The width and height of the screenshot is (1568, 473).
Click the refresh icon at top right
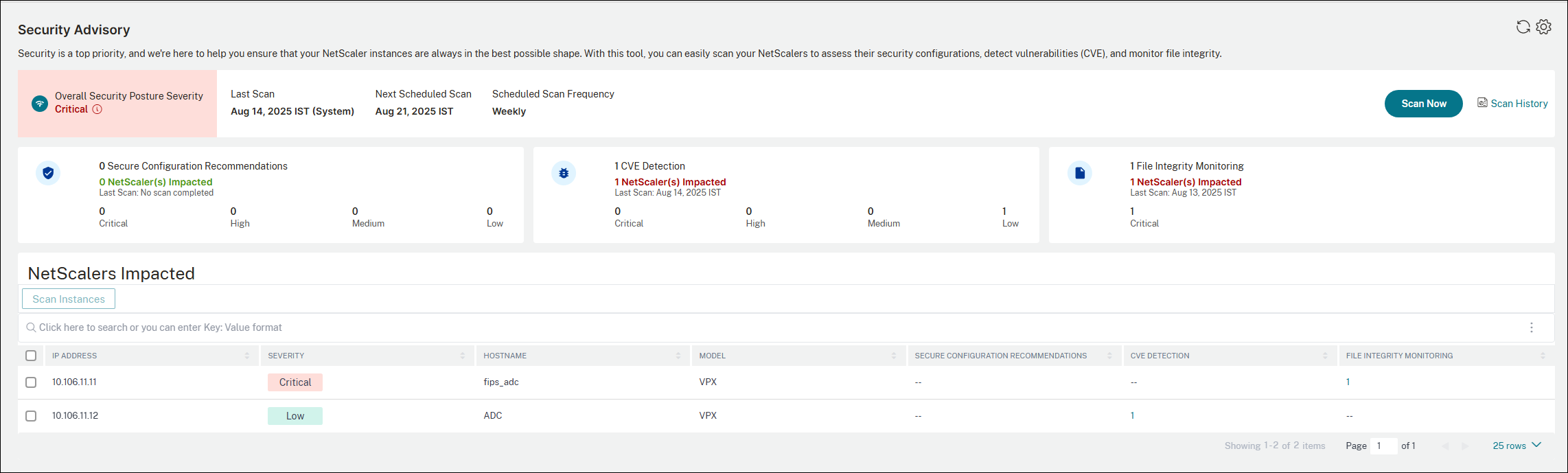(1523, 27)
